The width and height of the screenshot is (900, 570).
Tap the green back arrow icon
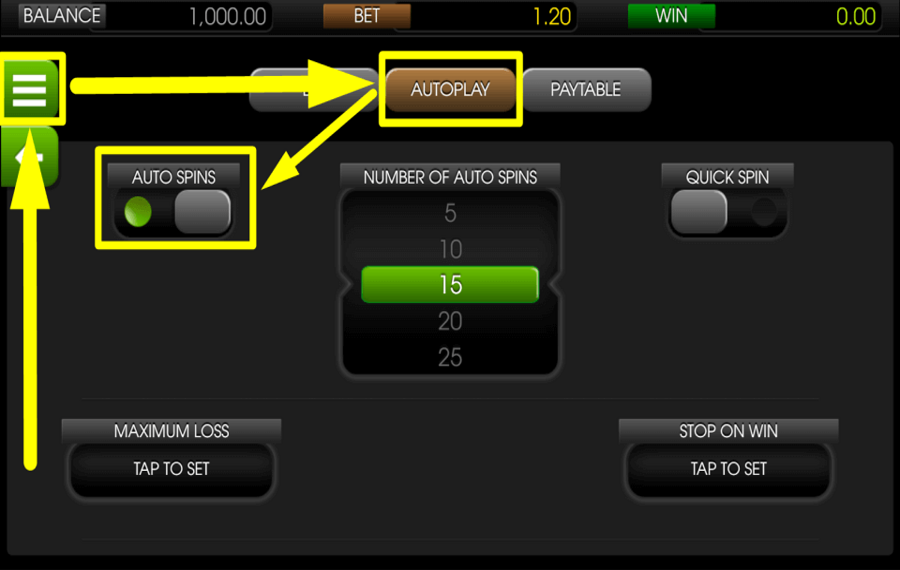click(30, 157)
